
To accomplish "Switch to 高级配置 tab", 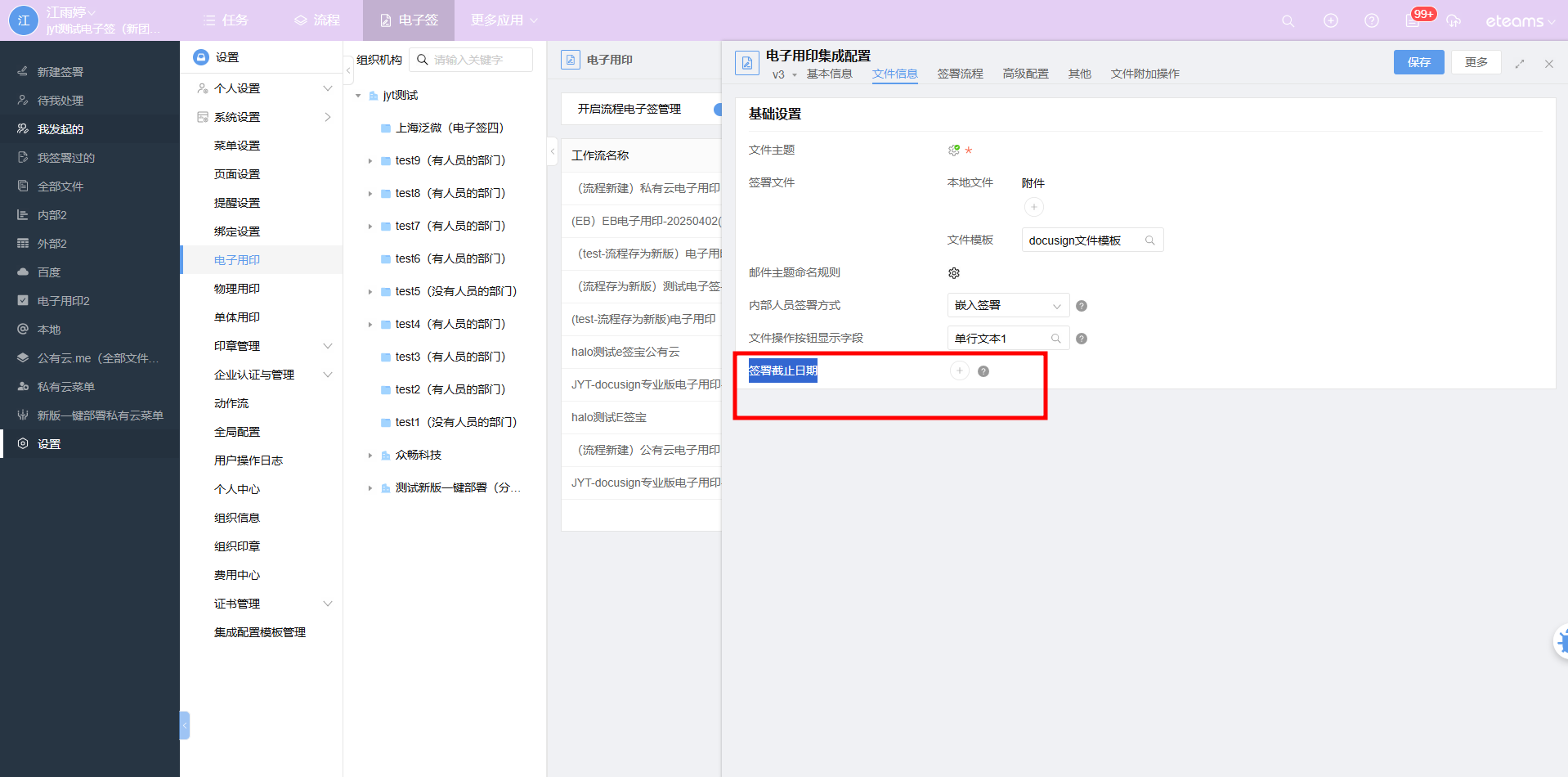I will pos(1025,74).
